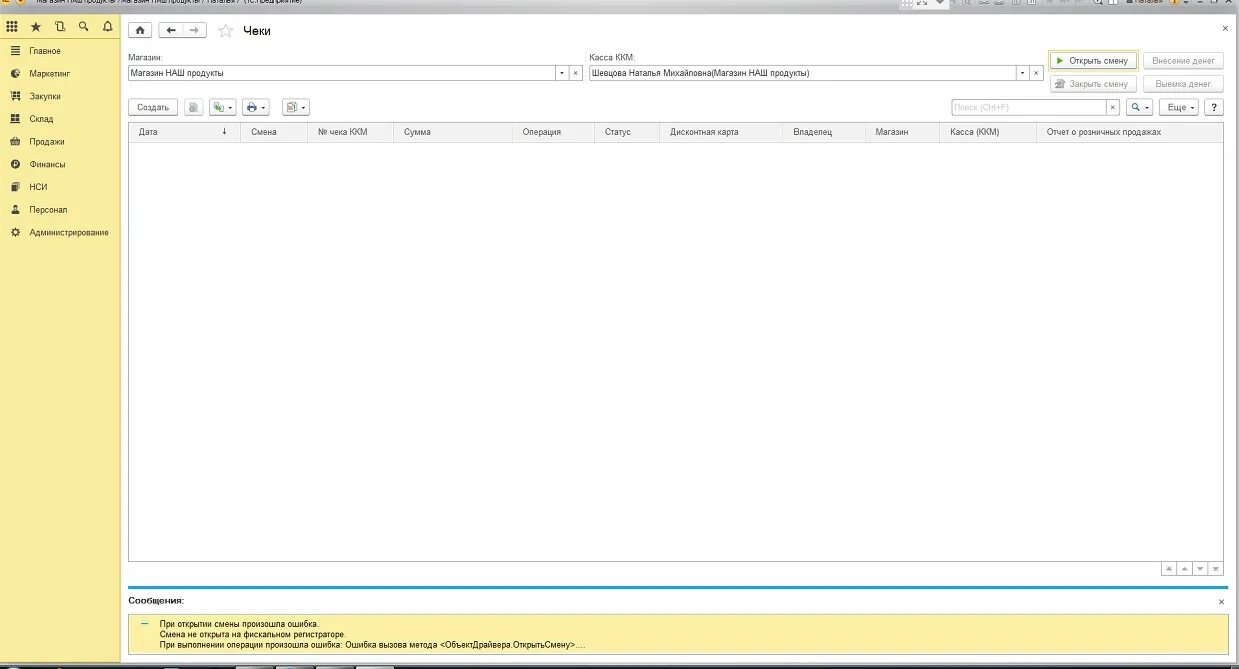
Task: Open the Склад section
Action: (x=41, y=119)
